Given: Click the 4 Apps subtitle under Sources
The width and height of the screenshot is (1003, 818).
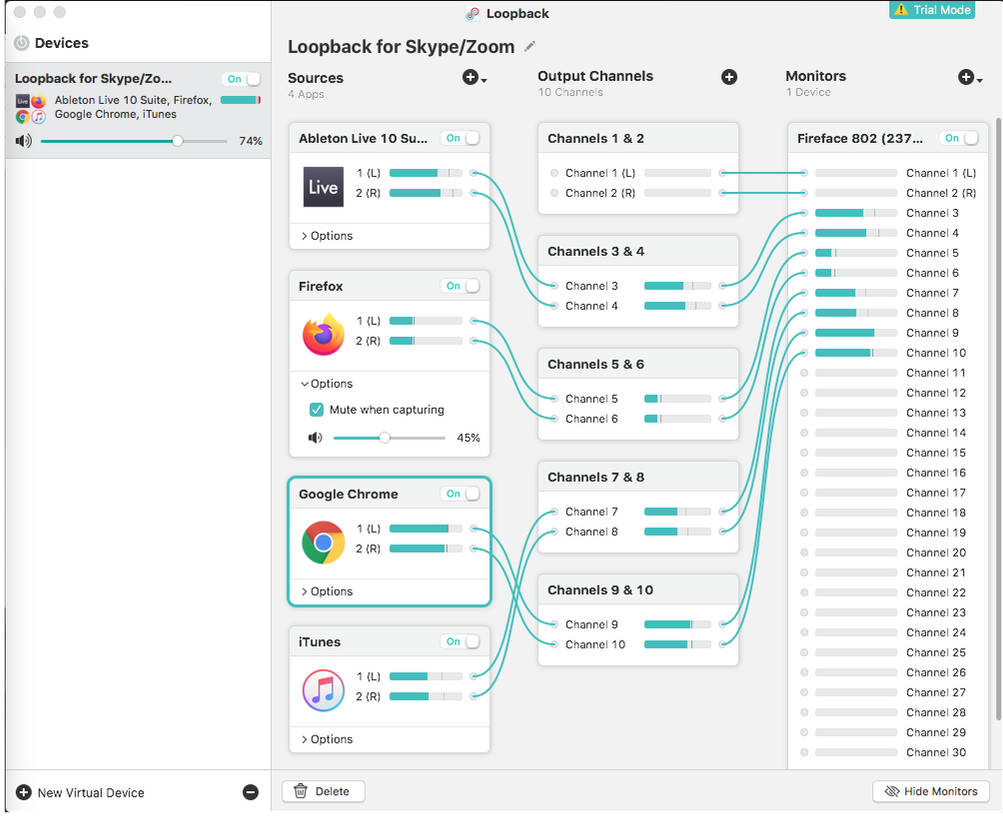Looking at the screenshot, I should pos(306,94).
